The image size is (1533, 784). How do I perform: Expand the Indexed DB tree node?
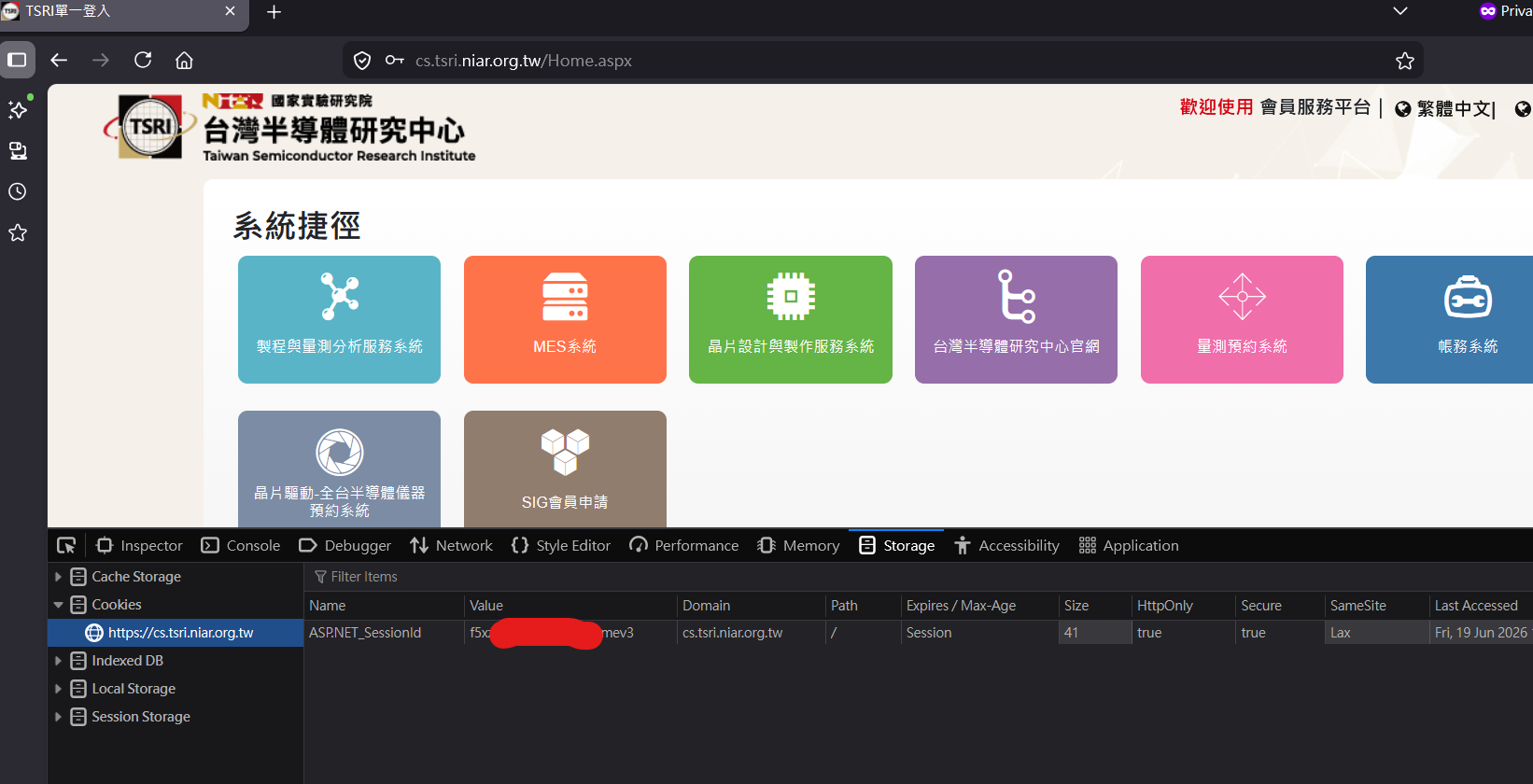pos(58,661)
